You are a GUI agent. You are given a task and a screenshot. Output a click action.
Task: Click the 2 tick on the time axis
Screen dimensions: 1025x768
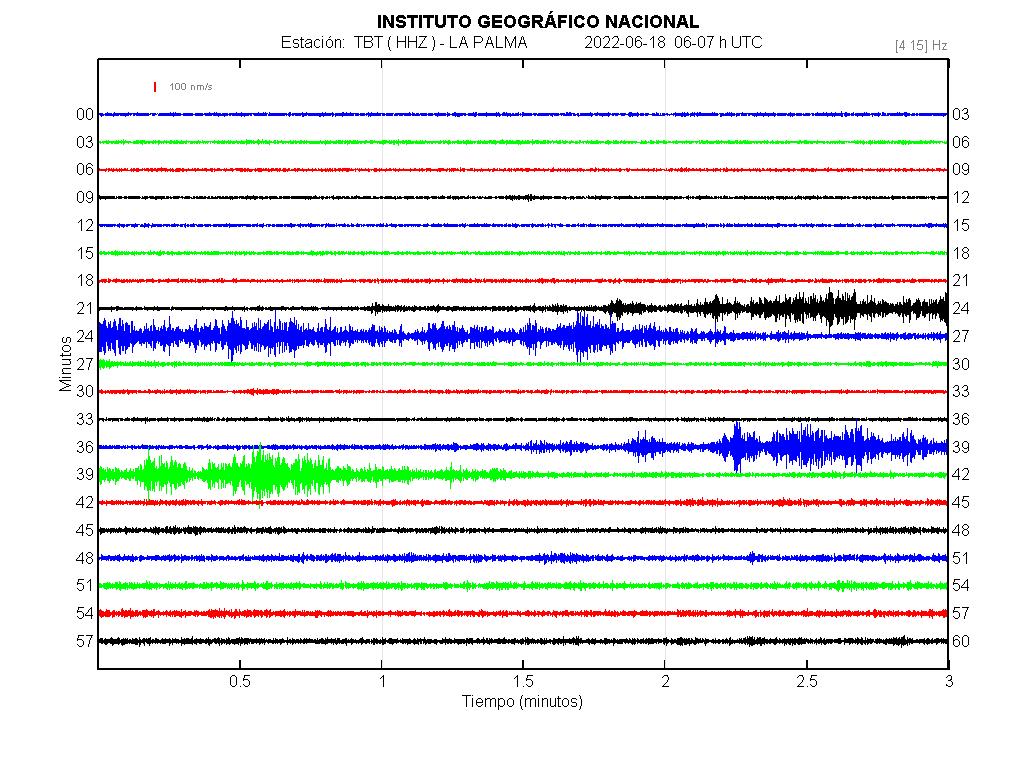665,681
